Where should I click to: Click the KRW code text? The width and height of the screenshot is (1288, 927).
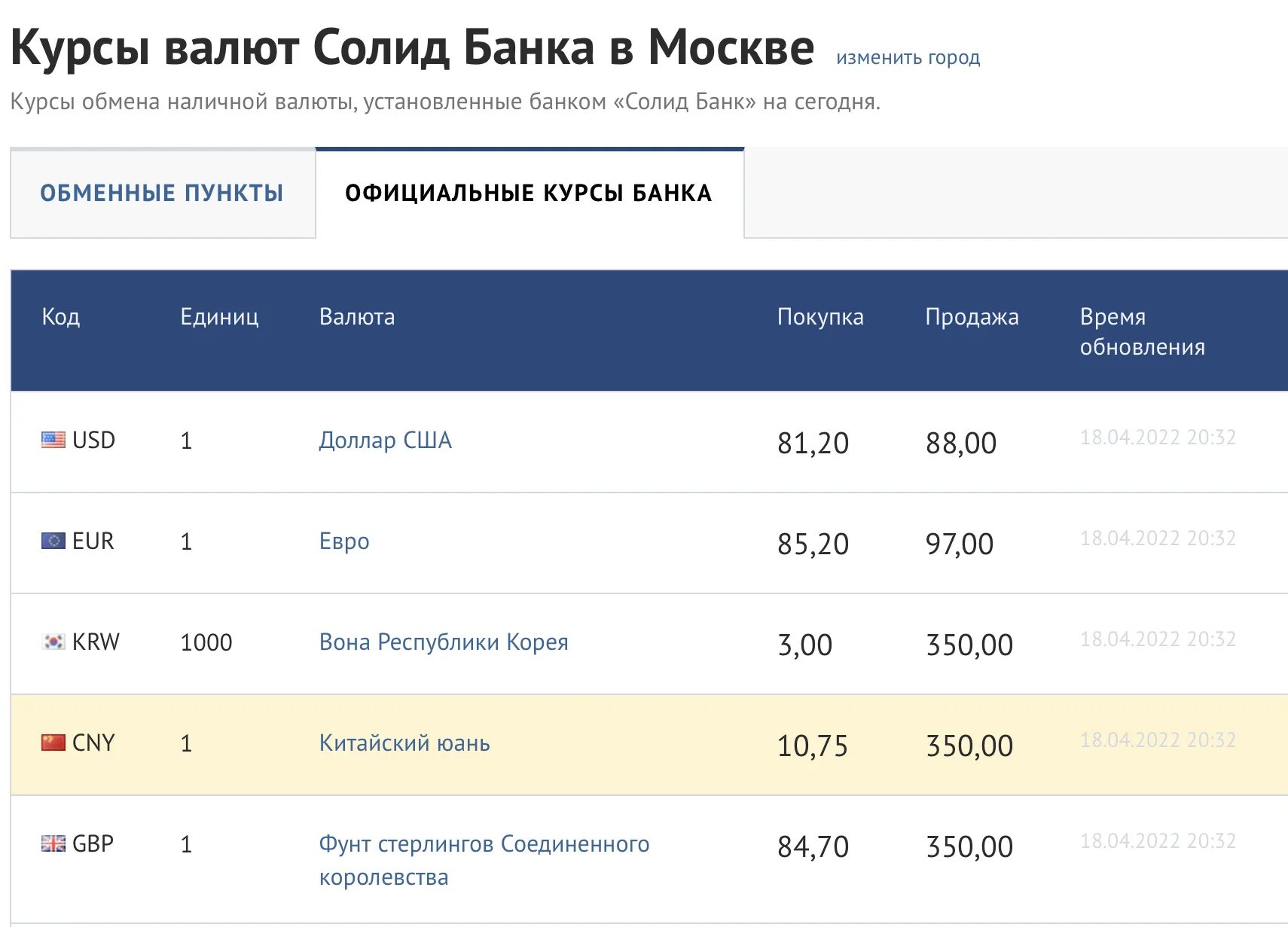(96, 642)
